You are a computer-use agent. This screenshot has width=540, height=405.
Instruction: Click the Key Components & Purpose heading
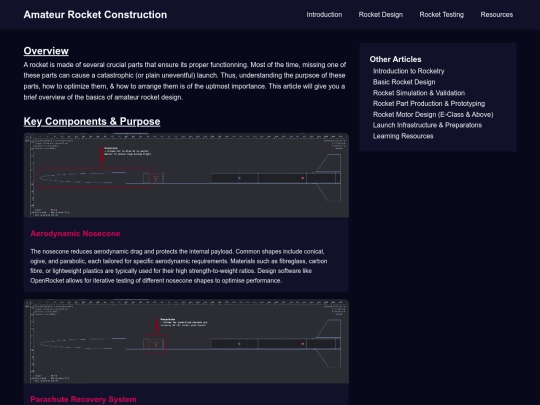pos(92,122)
